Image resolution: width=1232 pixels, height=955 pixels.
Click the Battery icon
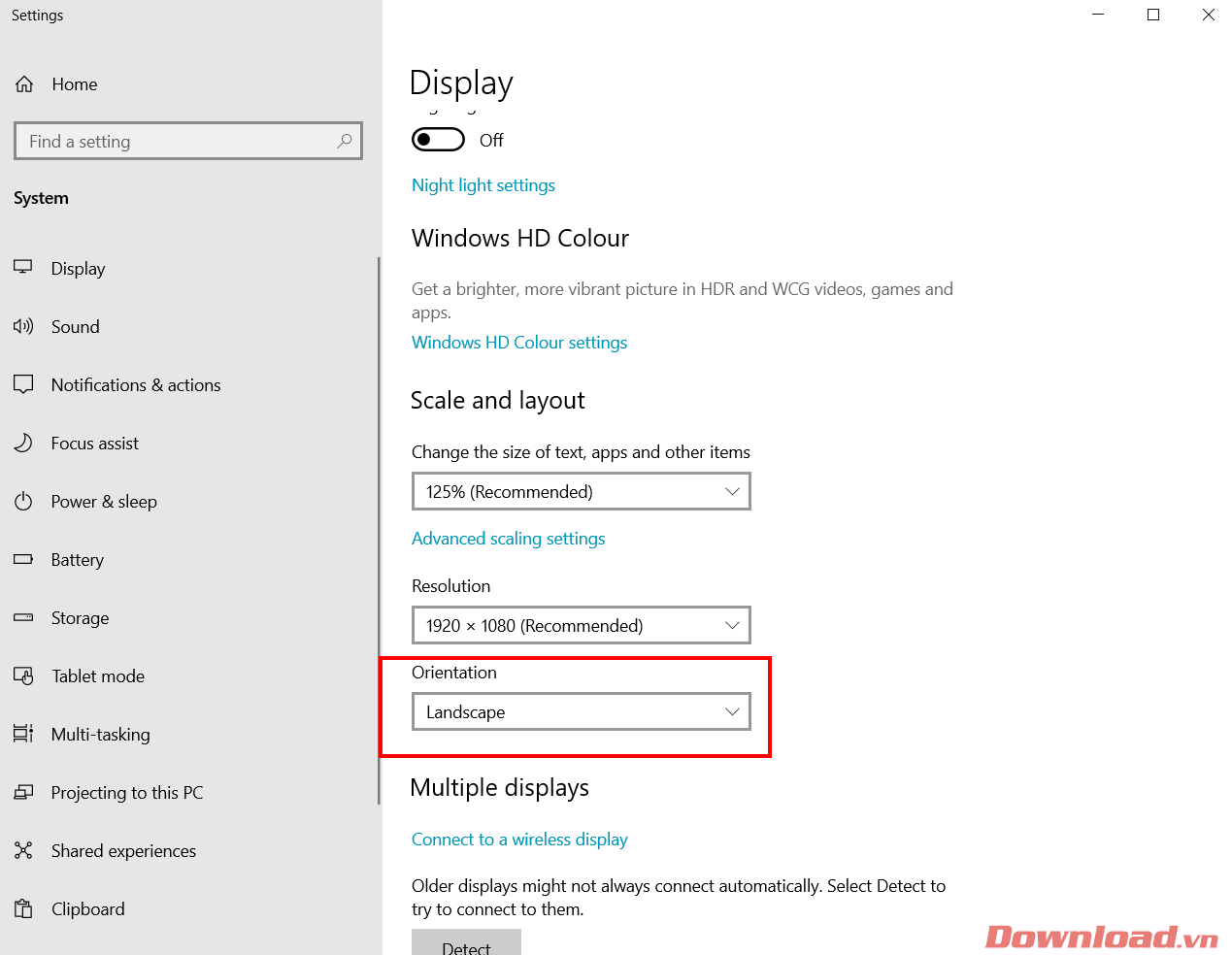[x=23, y=560]
